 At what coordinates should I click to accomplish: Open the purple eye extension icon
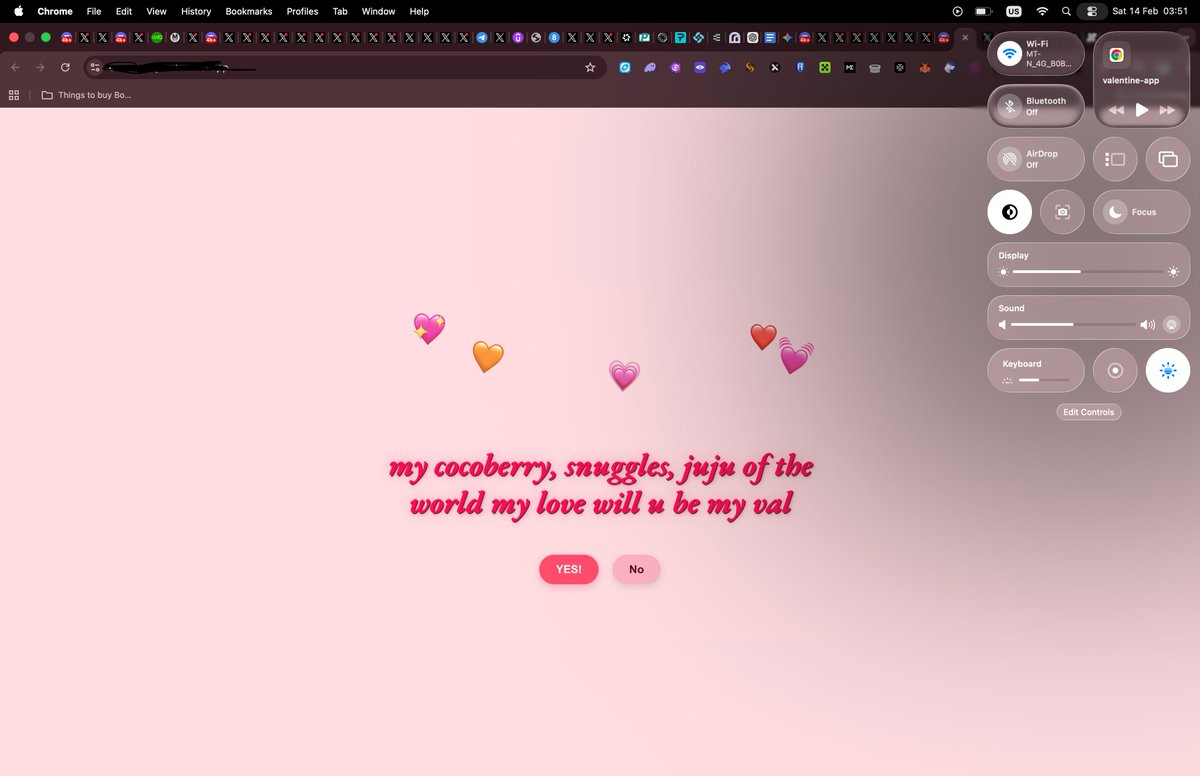pos(700,67)
